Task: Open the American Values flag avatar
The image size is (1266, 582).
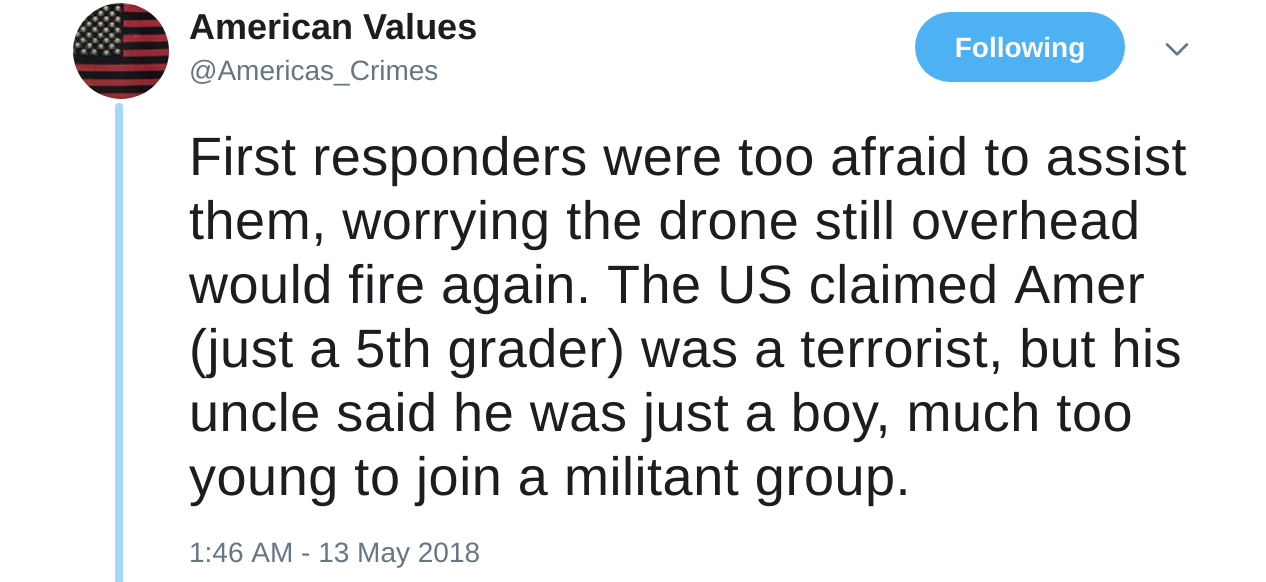Action: click(x=121, y=51)
